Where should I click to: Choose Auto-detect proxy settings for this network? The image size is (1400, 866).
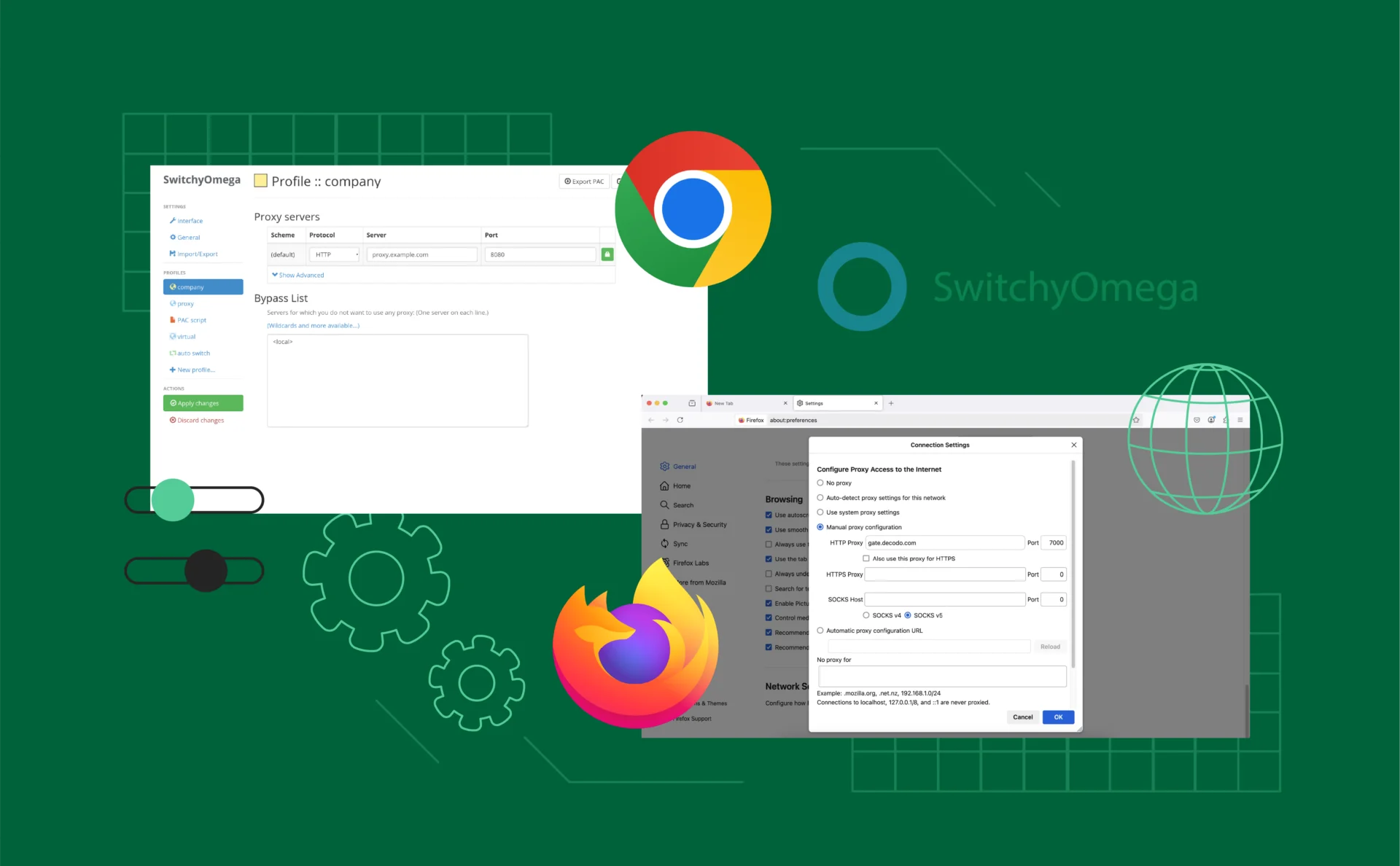pos(820,498)
